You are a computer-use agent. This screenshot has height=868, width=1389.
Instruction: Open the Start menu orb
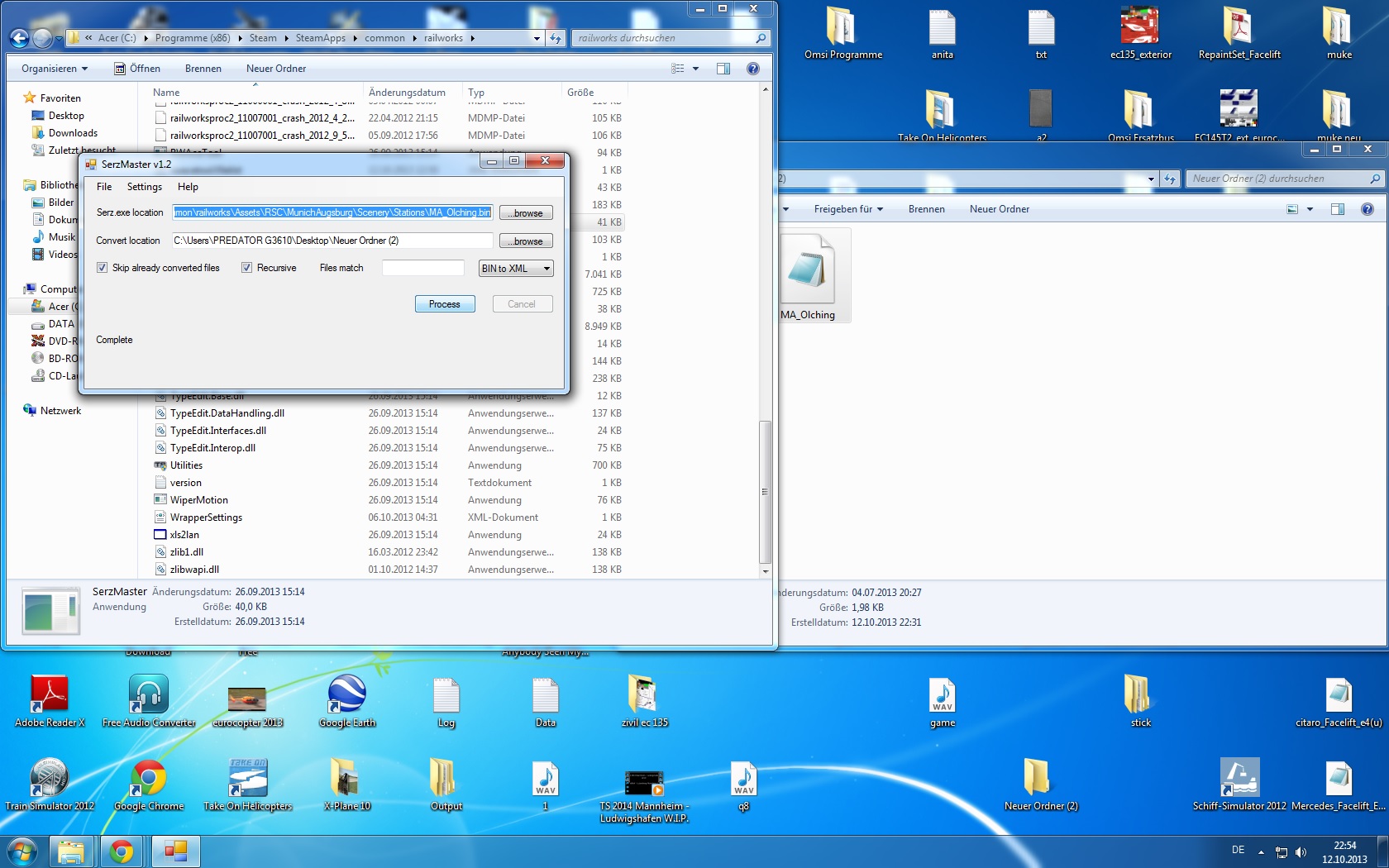[22, 851]
